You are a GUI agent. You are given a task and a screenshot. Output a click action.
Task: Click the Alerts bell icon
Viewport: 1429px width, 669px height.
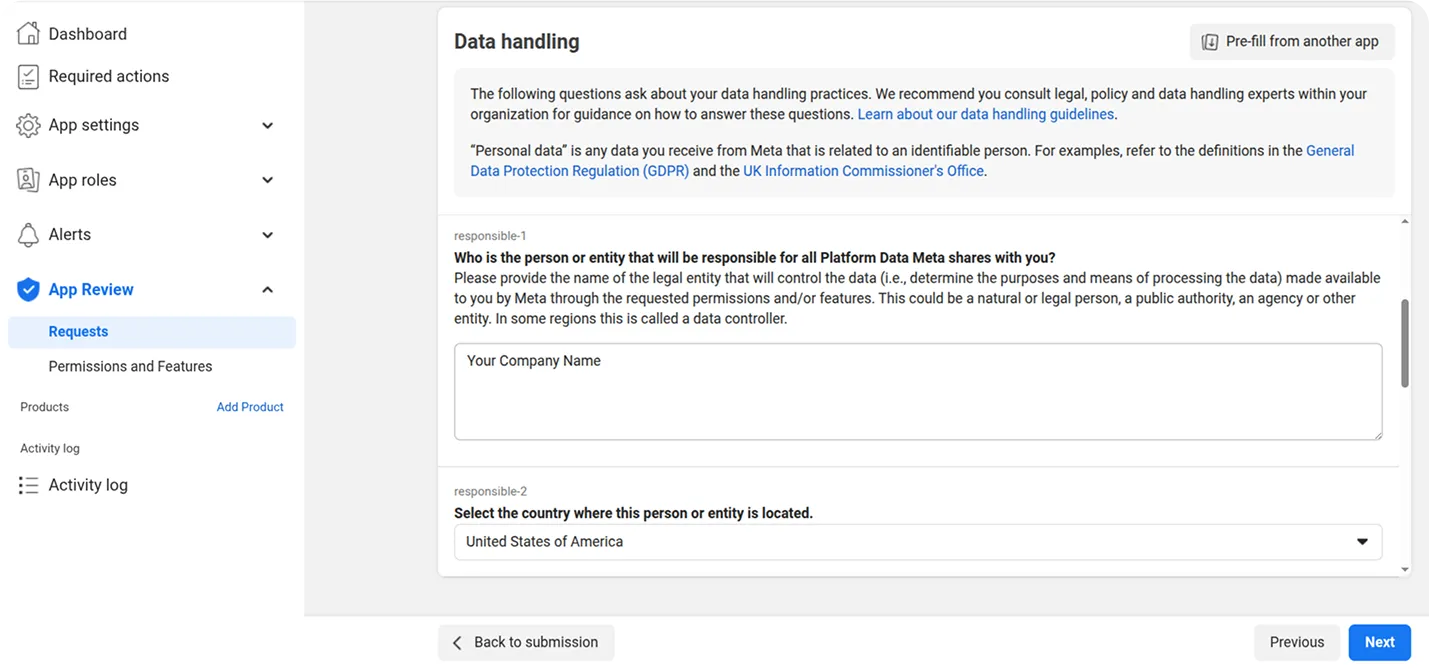pos(28,234)
